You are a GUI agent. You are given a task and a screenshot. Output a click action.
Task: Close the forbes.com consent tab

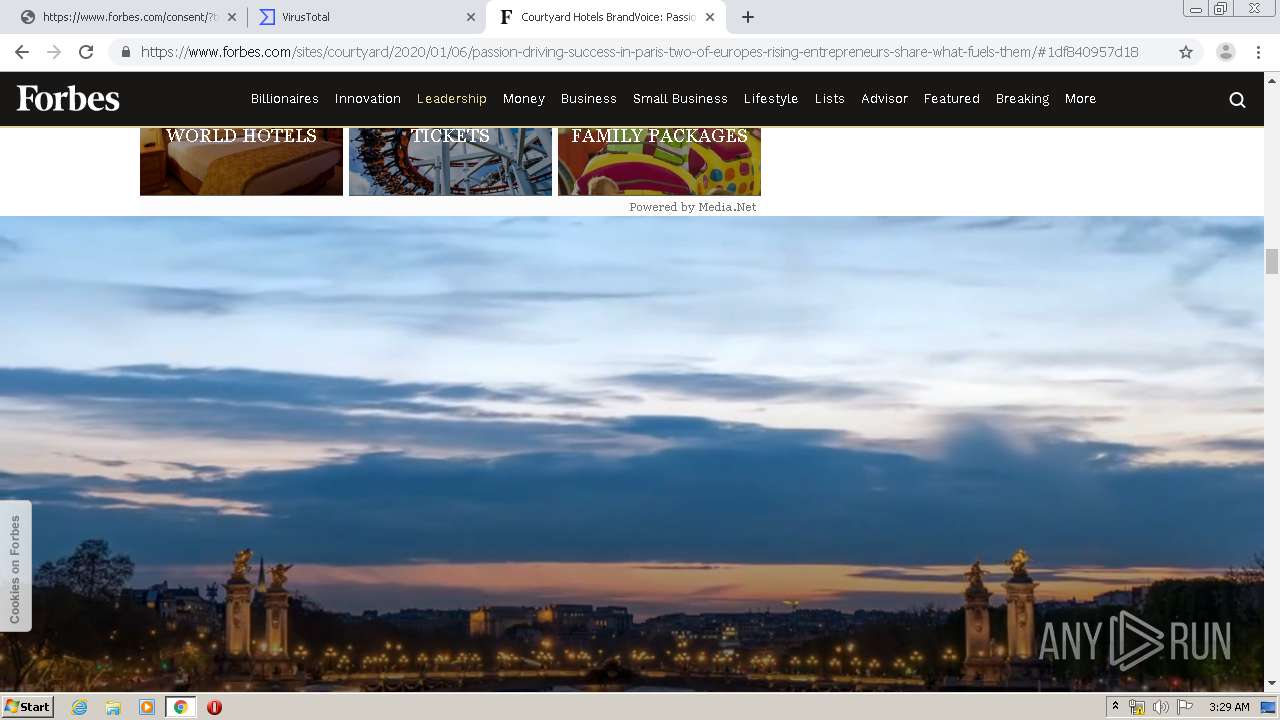[x=232, y=17]
